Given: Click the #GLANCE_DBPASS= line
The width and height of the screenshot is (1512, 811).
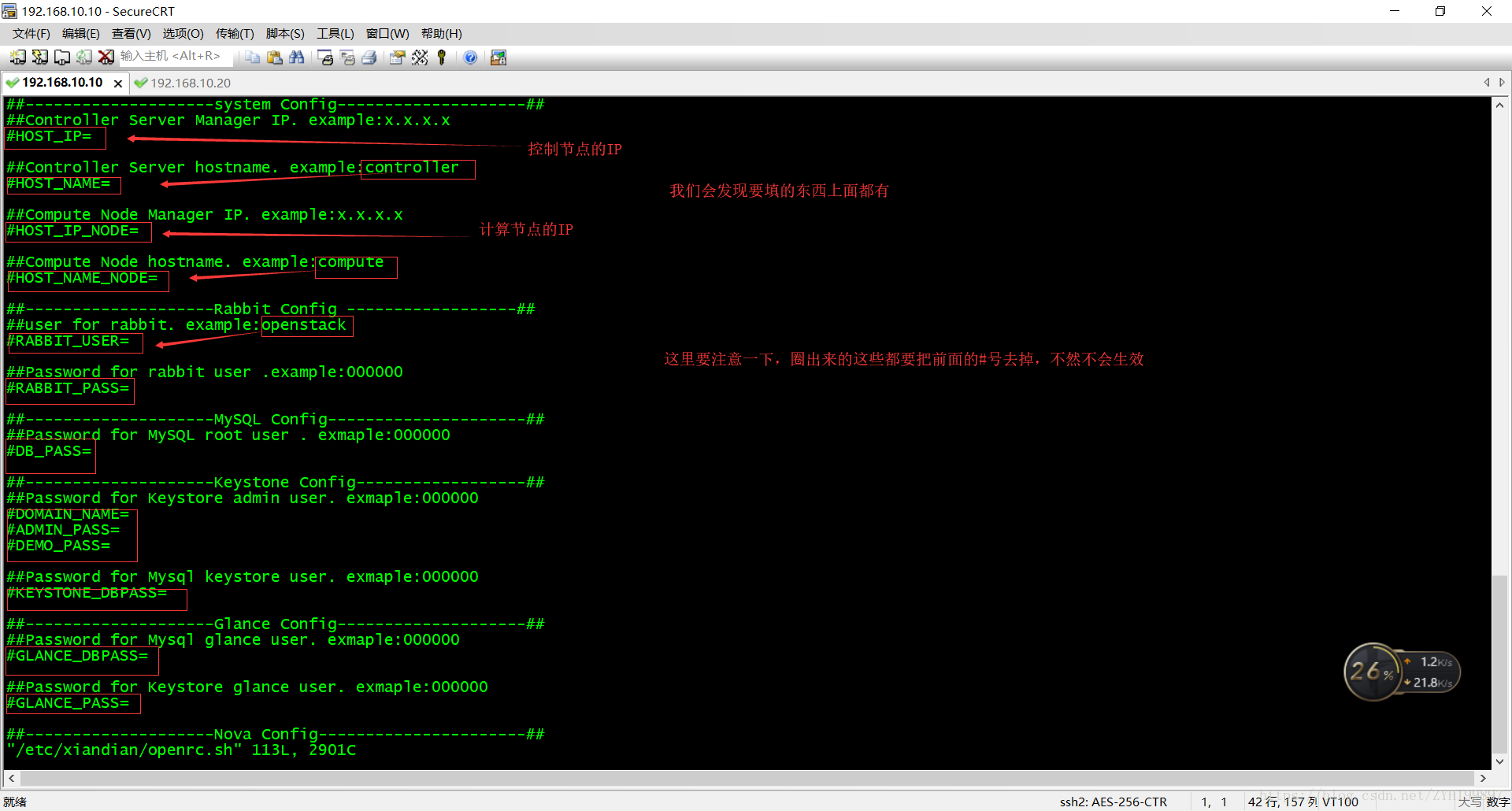Looking at the screenshot, I should [77, 656].
